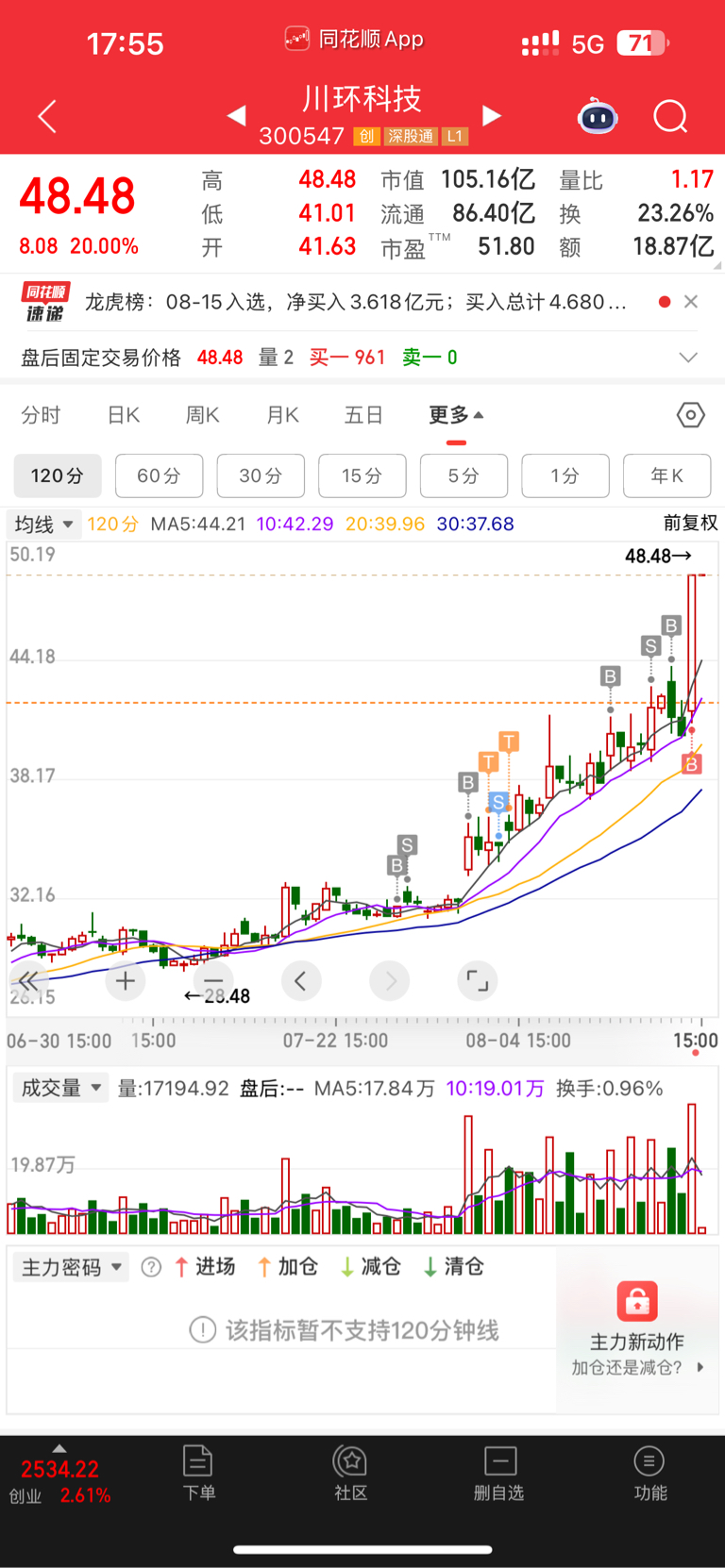Open the 成交量 indicator dropdown
This screenshot has height=1568, width=725.
[x=59, y=1088]
